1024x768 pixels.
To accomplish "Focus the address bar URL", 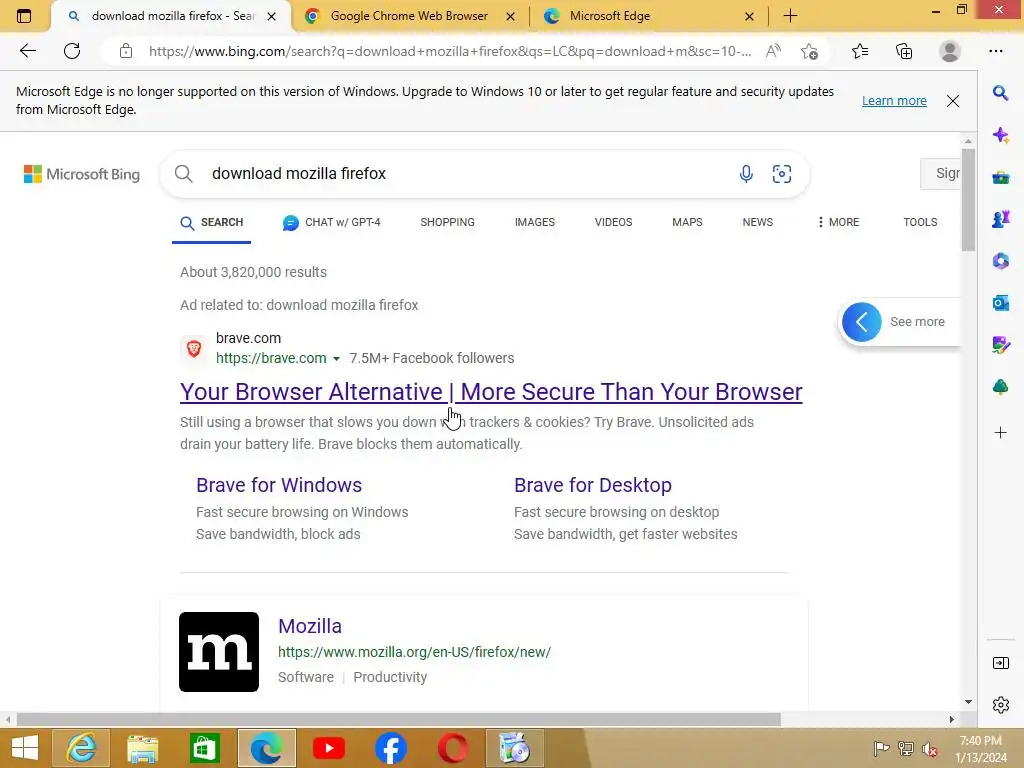I will [449, 51].
